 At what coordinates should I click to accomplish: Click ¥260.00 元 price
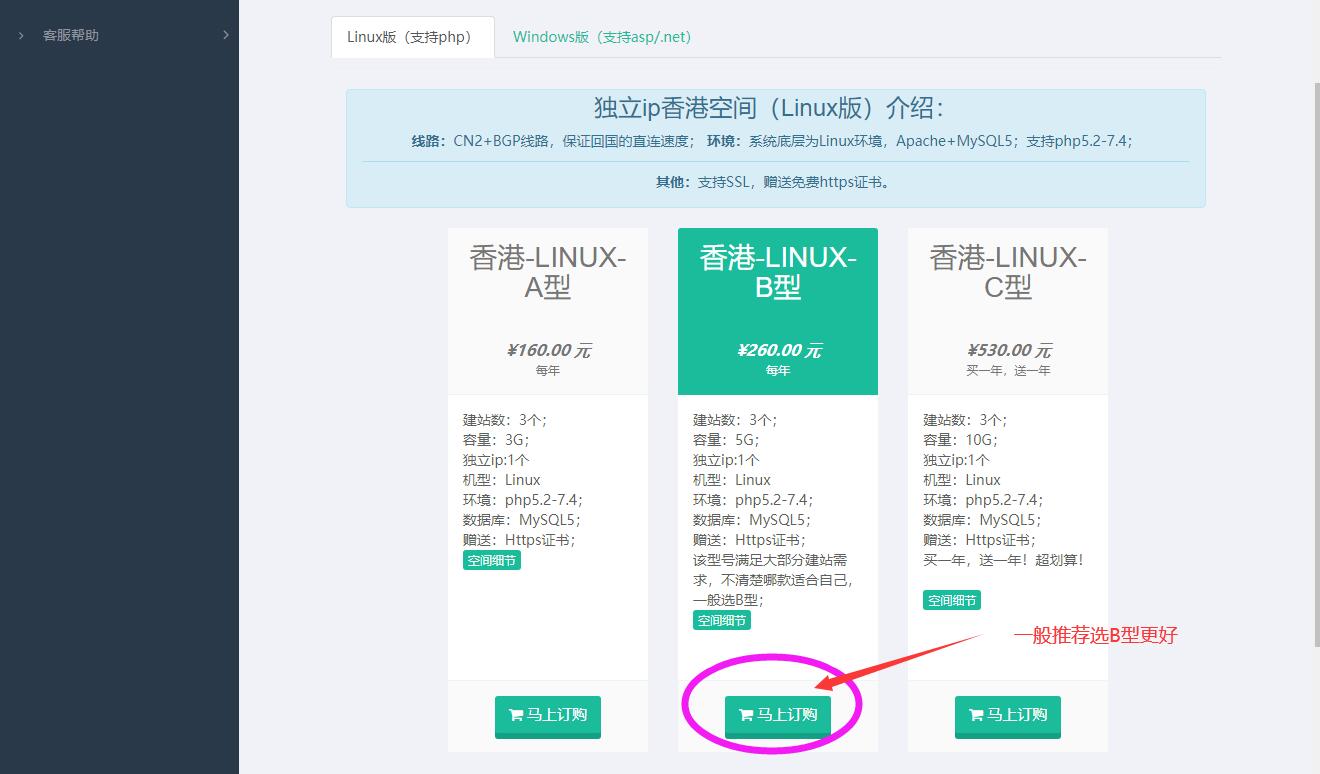click(x=778, y=350)
